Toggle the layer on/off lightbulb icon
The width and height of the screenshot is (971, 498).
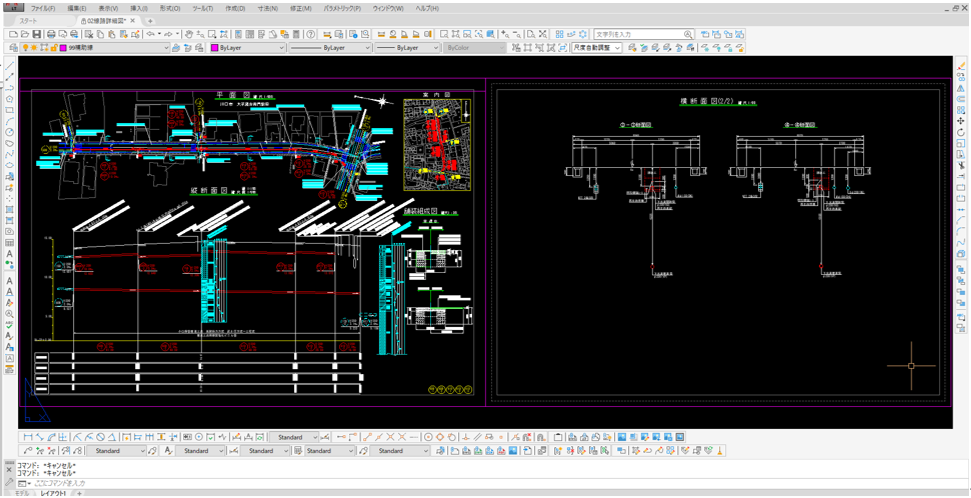(x=26, y=47)
